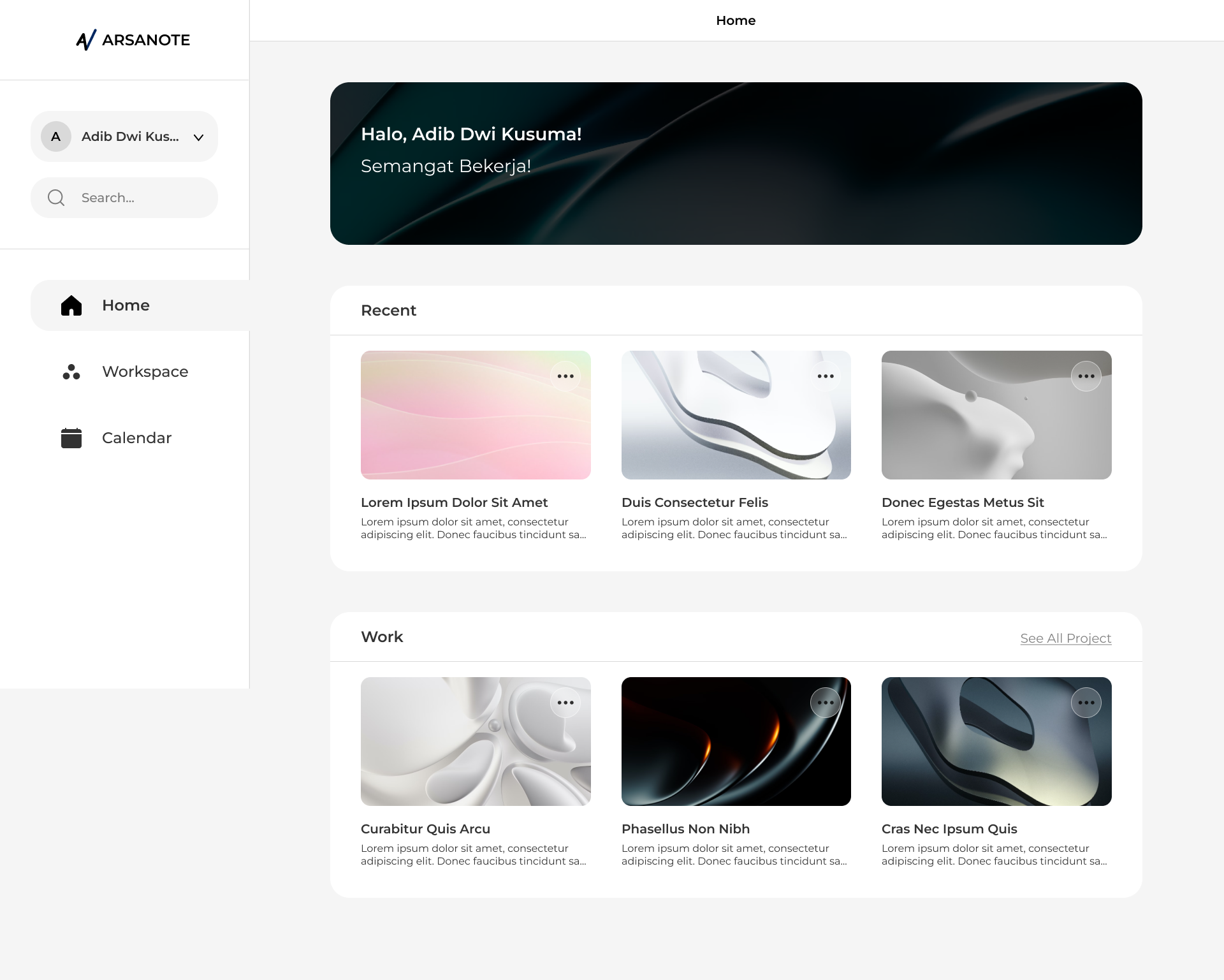Click the Workspace three-dots sidebar icon
The image size is (1224, 980).
71,372
